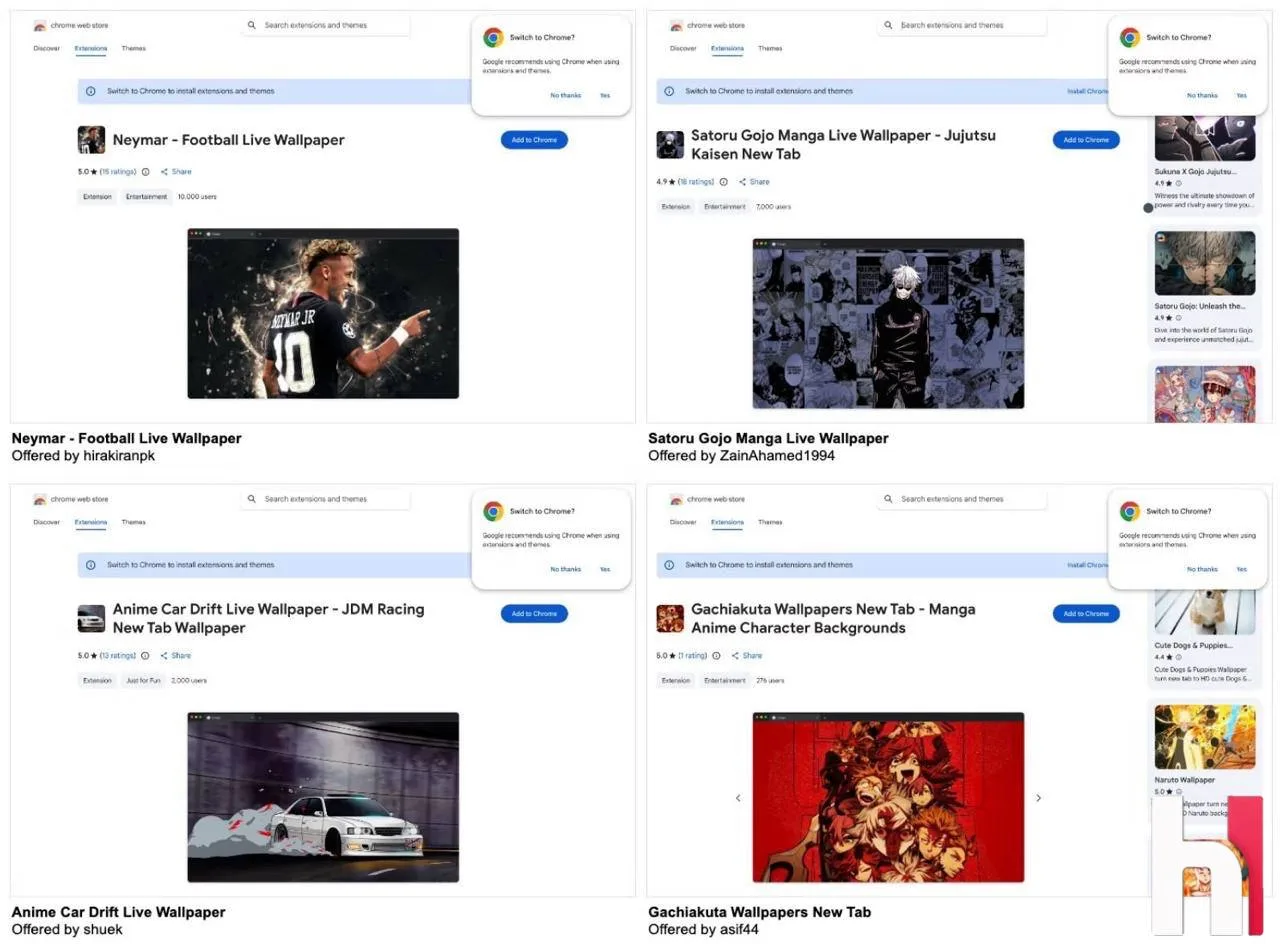Open the 15 ratings link for Neymar
This screenshot has width=1280, height=944.
coord(118,172)
